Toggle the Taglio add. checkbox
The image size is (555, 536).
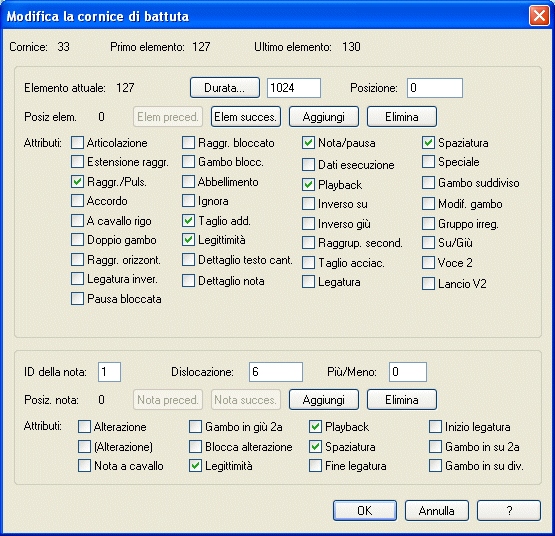tap(188, 221)
